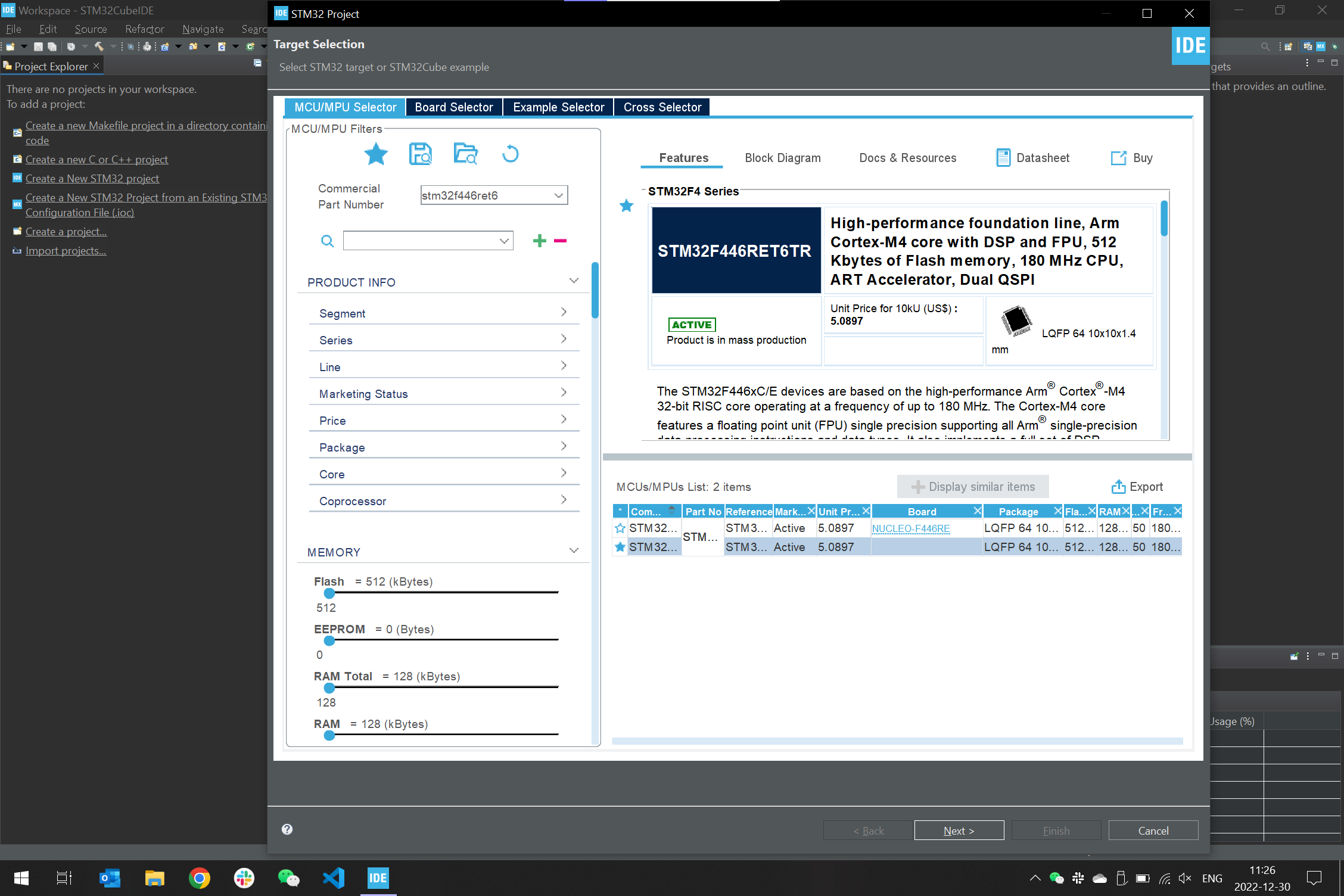This screenshot has width=1344, height=896.
Task: Open the Commercial Part Number dropdown
Action: pos(558,195)
